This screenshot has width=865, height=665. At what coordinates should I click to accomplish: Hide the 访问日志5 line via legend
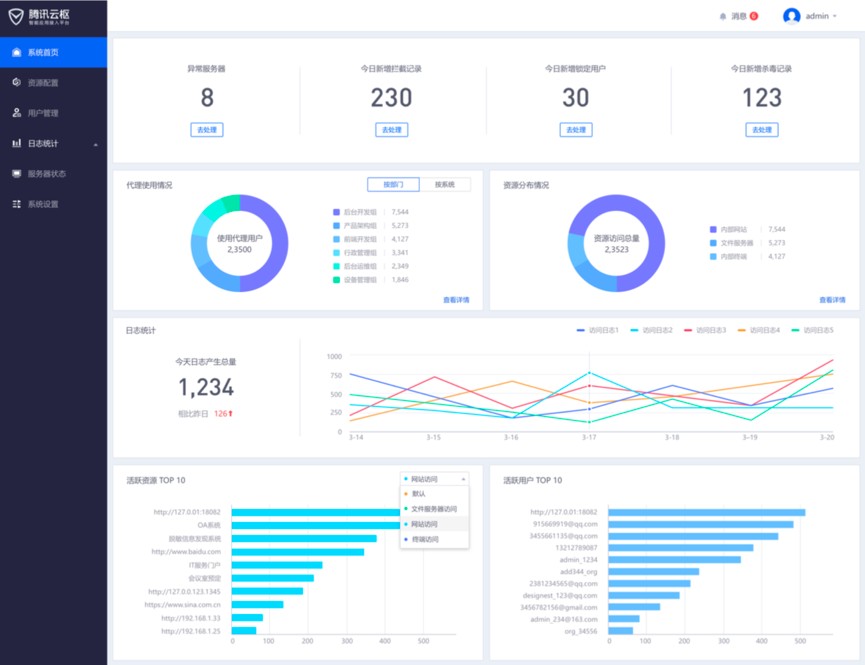[x=812, y=330]
